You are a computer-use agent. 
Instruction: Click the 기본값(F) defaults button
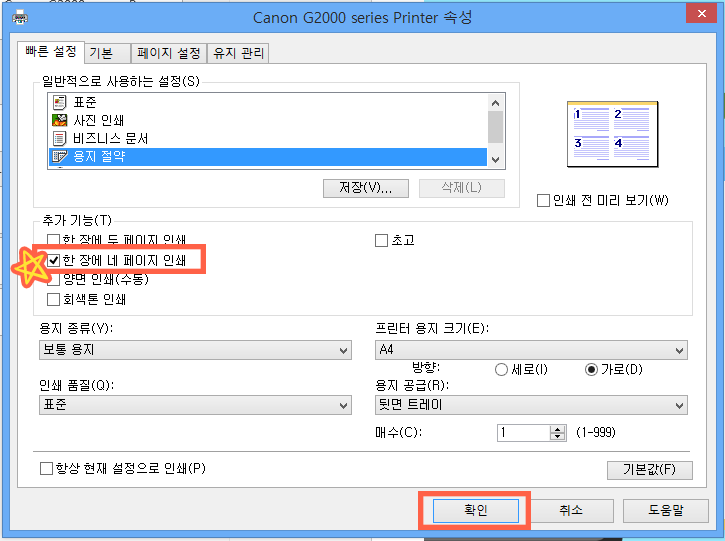[650, 470]
